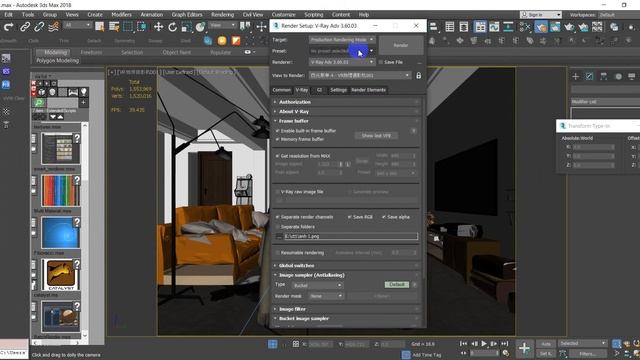Switch to the Render Elements tab
Viewport: 640px width, 360px height.
(x=369, y=90)
